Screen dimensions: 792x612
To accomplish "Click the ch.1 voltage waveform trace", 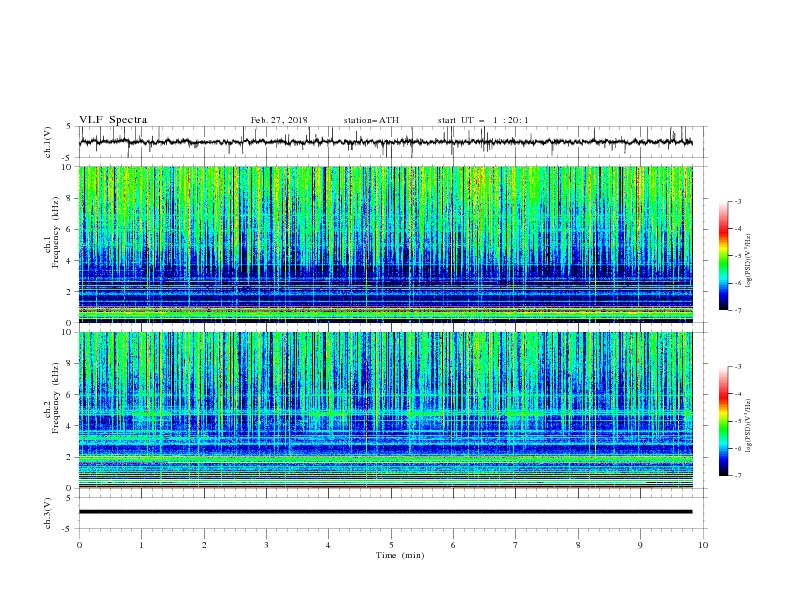I will [385, 142].
